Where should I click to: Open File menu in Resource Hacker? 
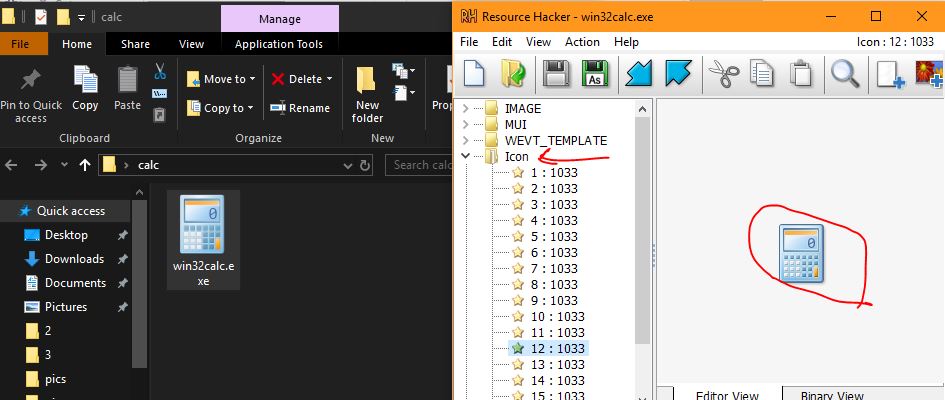(x=469, y=42)
